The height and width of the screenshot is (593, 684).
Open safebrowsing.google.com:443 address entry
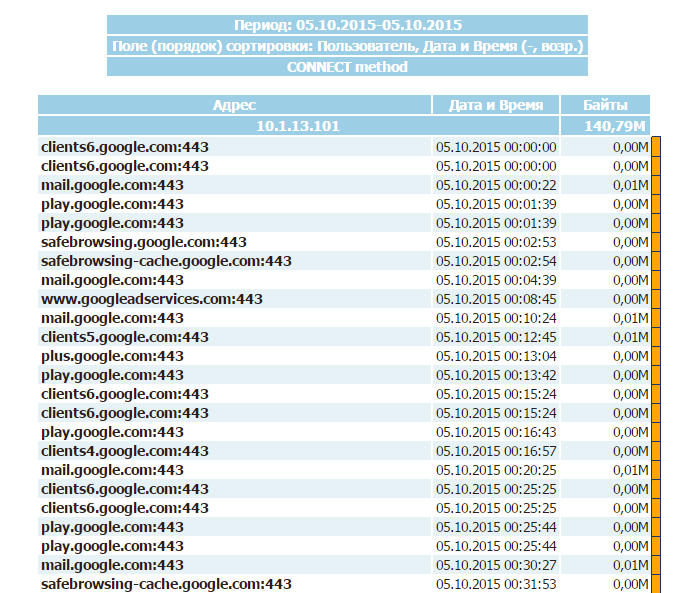pos(144,242)
